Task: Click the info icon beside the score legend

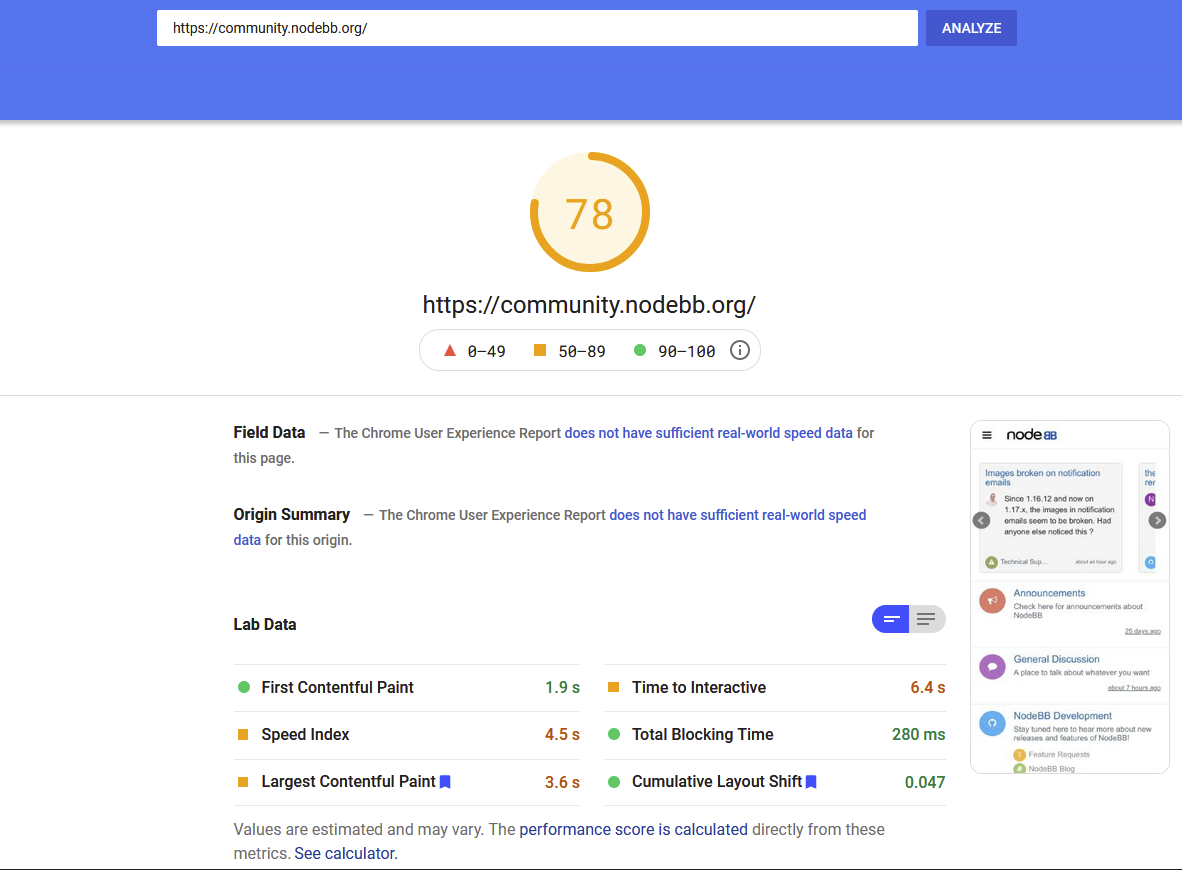Action: (x=739, y=350)
